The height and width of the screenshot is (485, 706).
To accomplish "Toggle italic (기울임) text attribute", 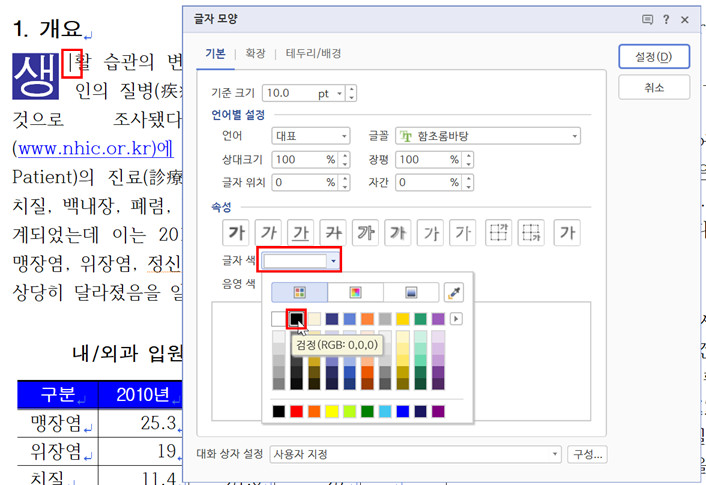I will tap(269, 233).
